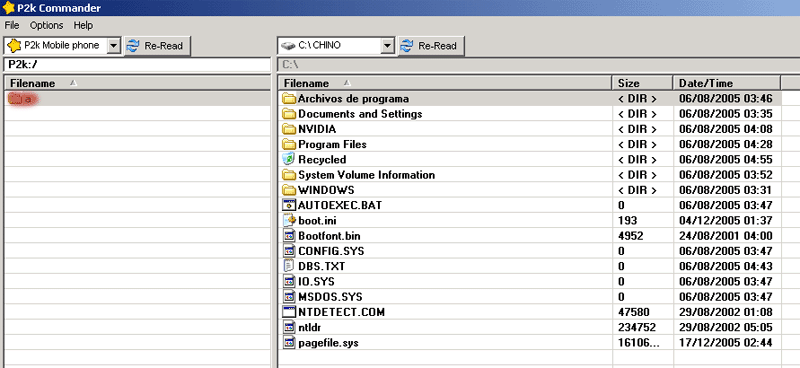Click the size value 193
Screen dimensions: 800x368
point(628,220)
